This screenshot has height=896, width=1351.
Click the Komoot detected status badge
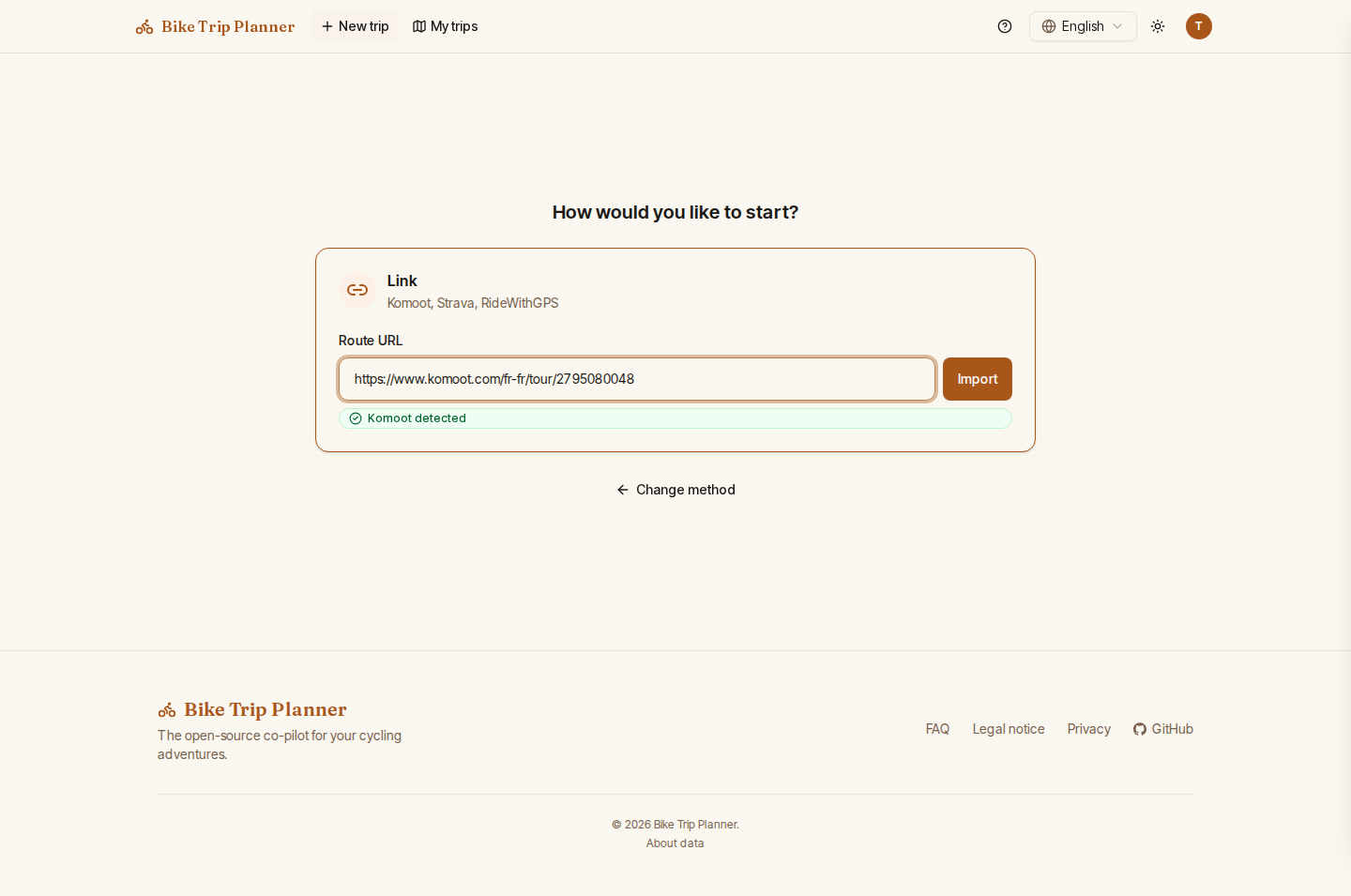[675, 418]
